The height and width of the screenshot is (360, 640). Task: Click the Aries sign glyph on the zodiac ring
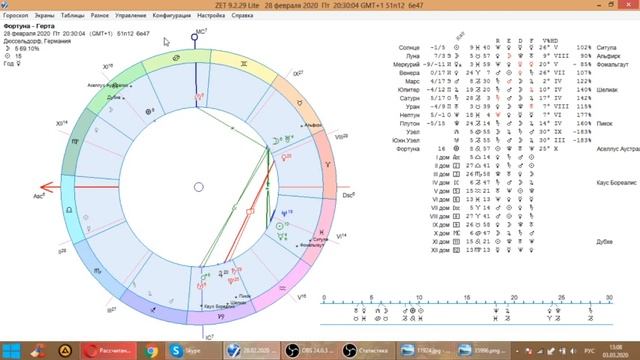328,164
